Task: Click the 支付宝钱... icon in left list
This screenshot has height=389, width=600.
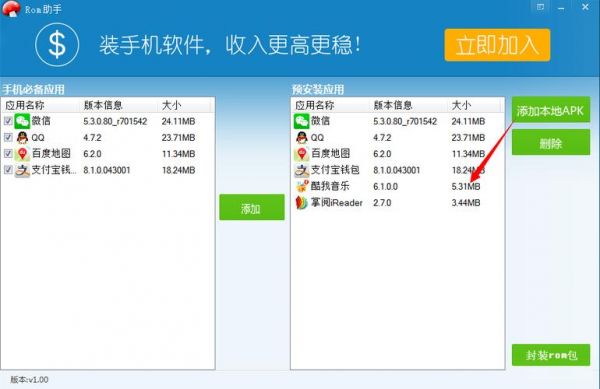Action: pos(22,170)
